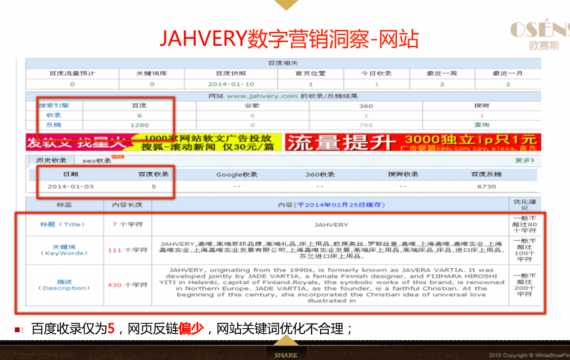Click the 反链 row link
Viewport: 570px width, 360px height.
click(x=54, y=125)
